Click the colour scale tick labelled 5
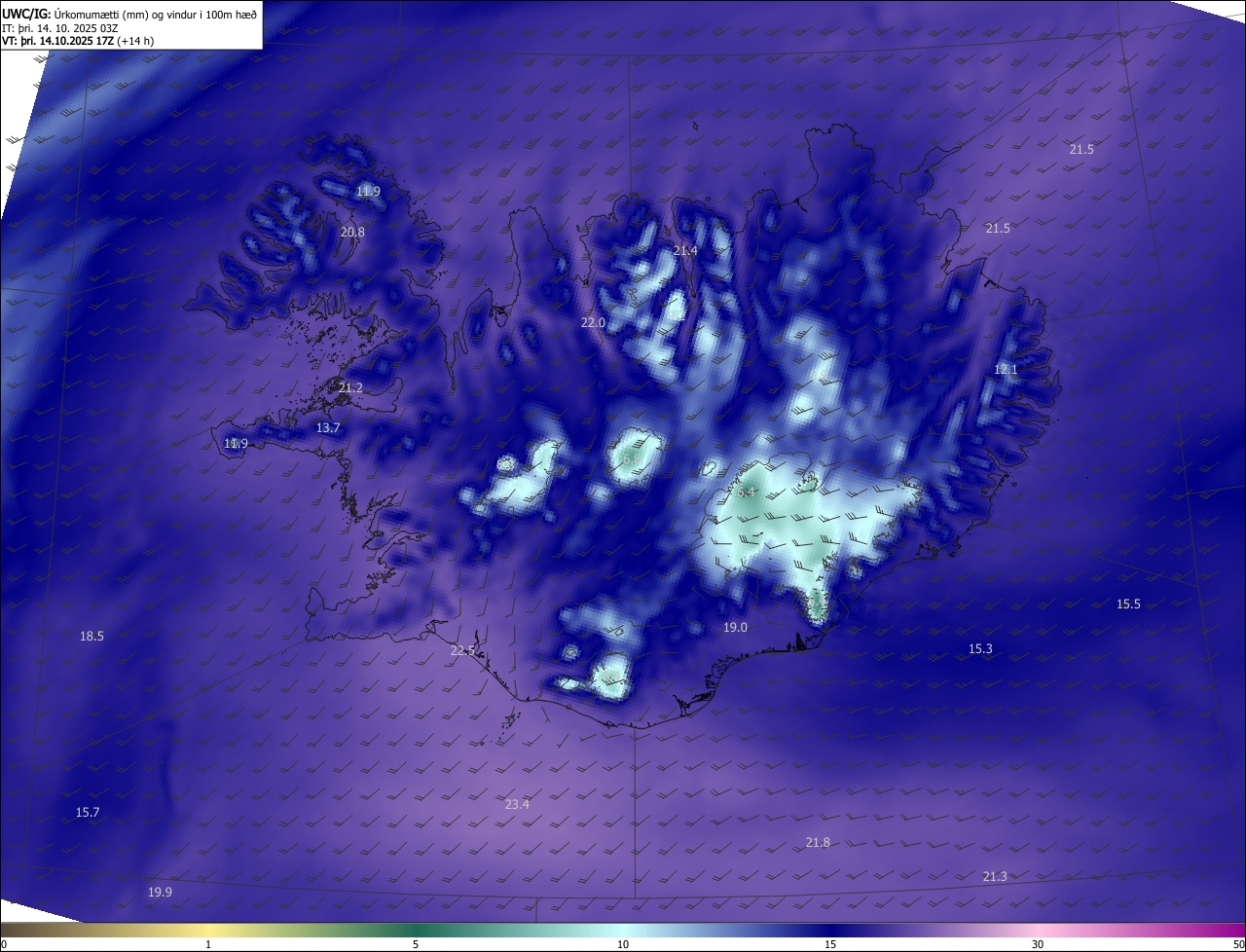1246x952 pixels. click(416, 944)
